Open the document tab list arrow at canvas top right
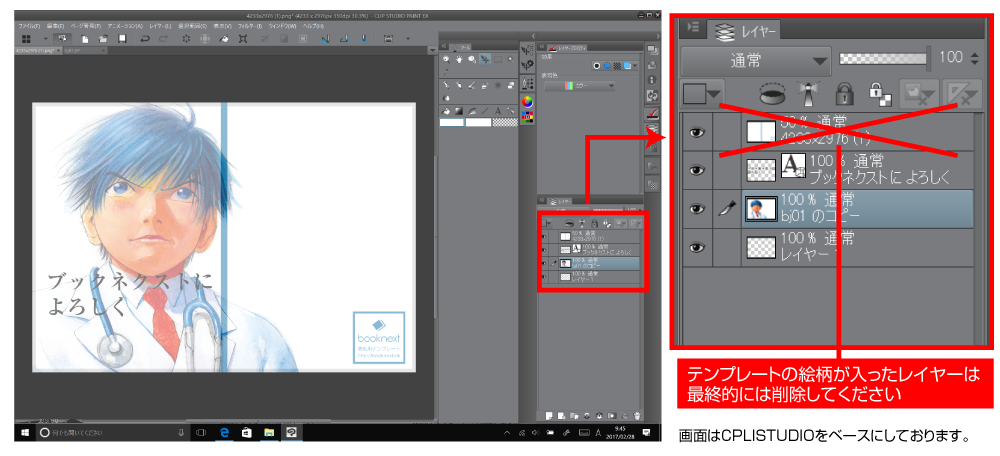The image size is (1000, 456). click(x=430, y=50)
